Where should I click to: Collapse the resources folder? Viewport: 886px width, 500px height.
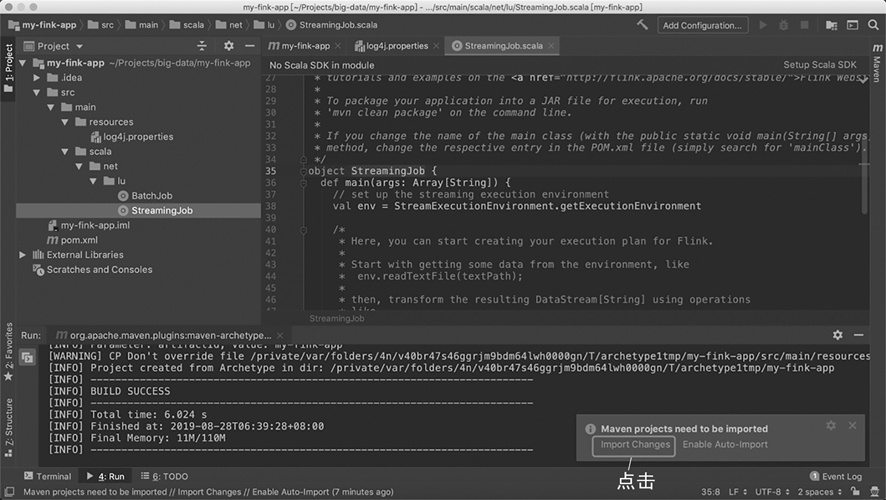65,121
